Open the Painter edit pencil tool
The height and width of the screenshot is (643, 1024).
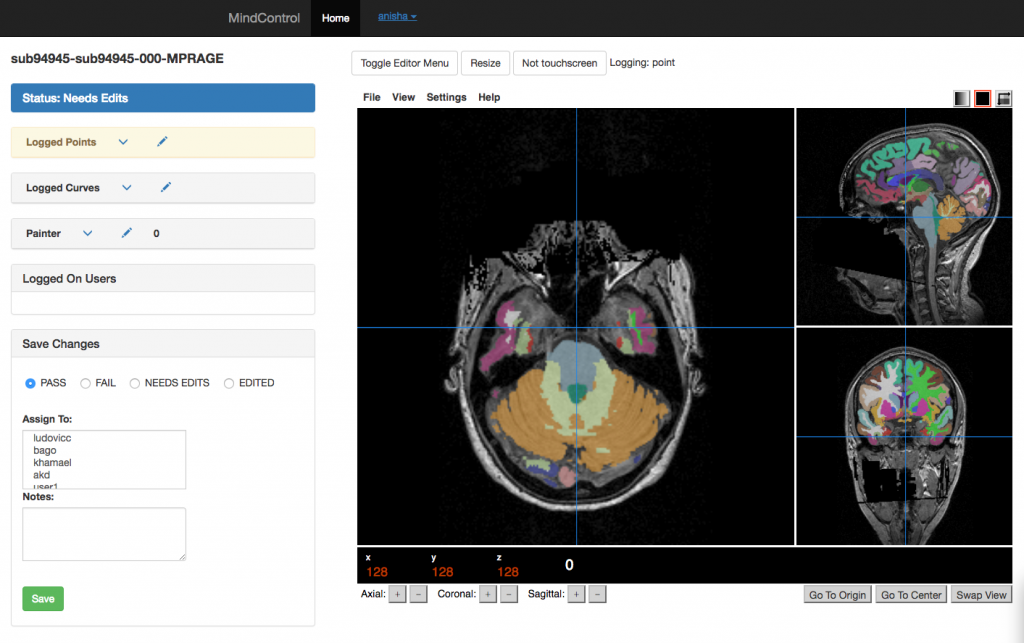[126, 233]
